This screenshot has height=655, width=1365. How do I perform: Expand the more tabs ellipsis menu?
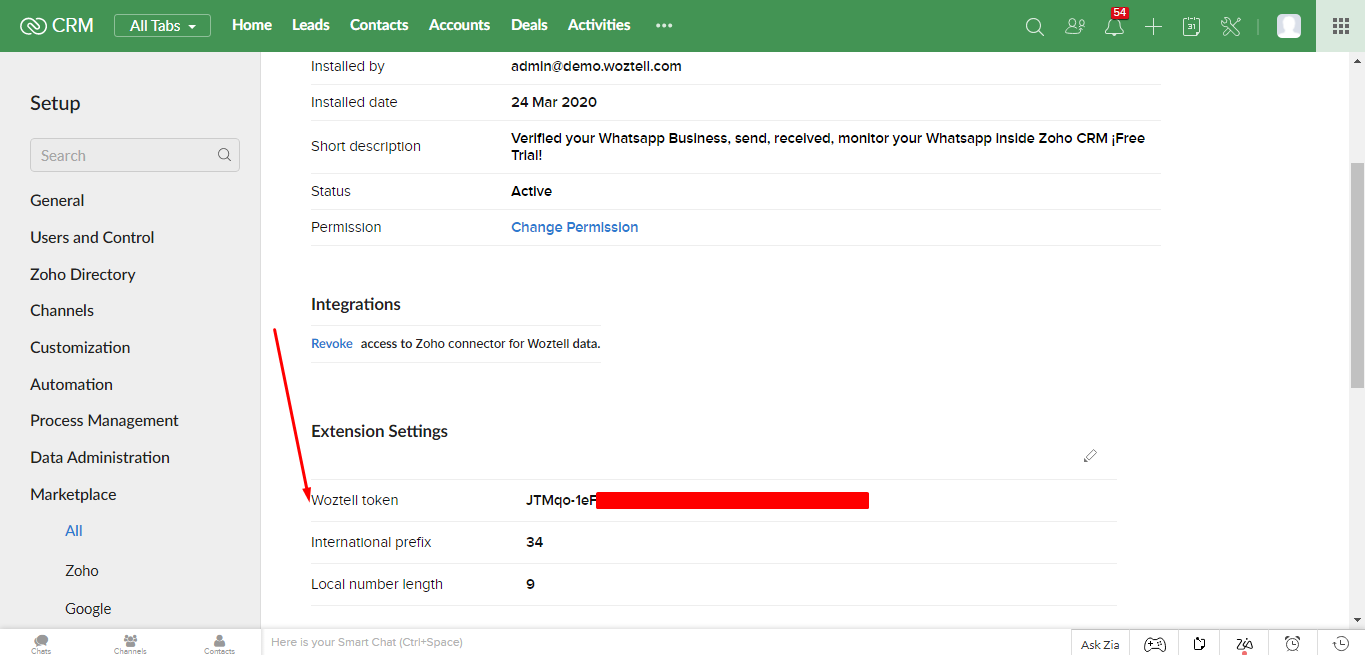(664, 26)
